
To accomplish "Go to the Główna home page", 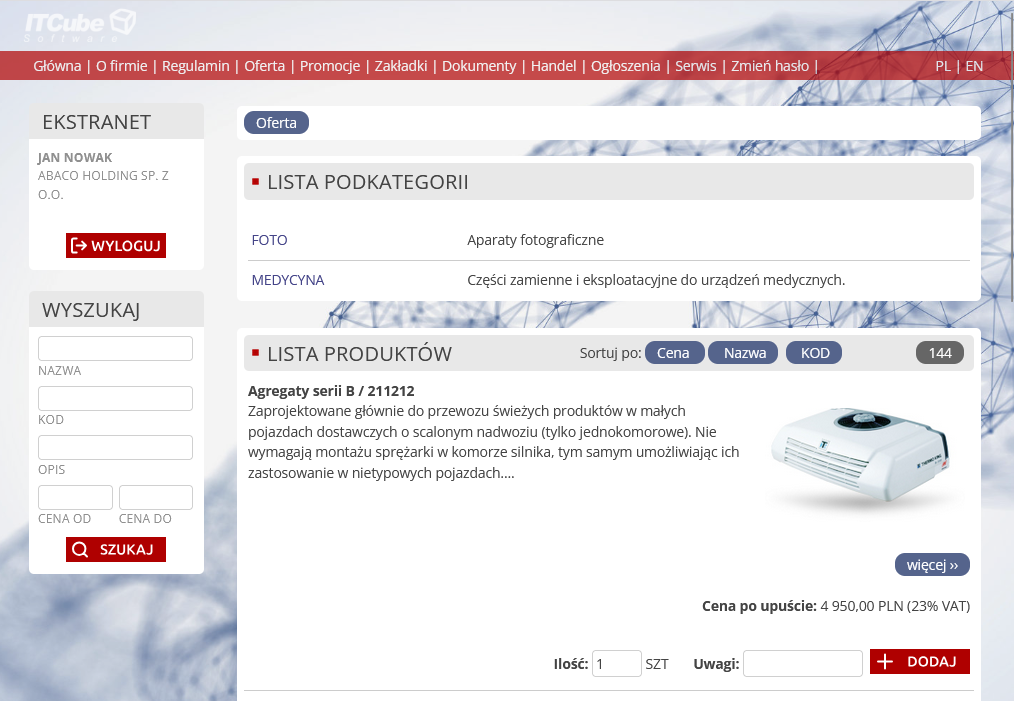I will 57,66.
